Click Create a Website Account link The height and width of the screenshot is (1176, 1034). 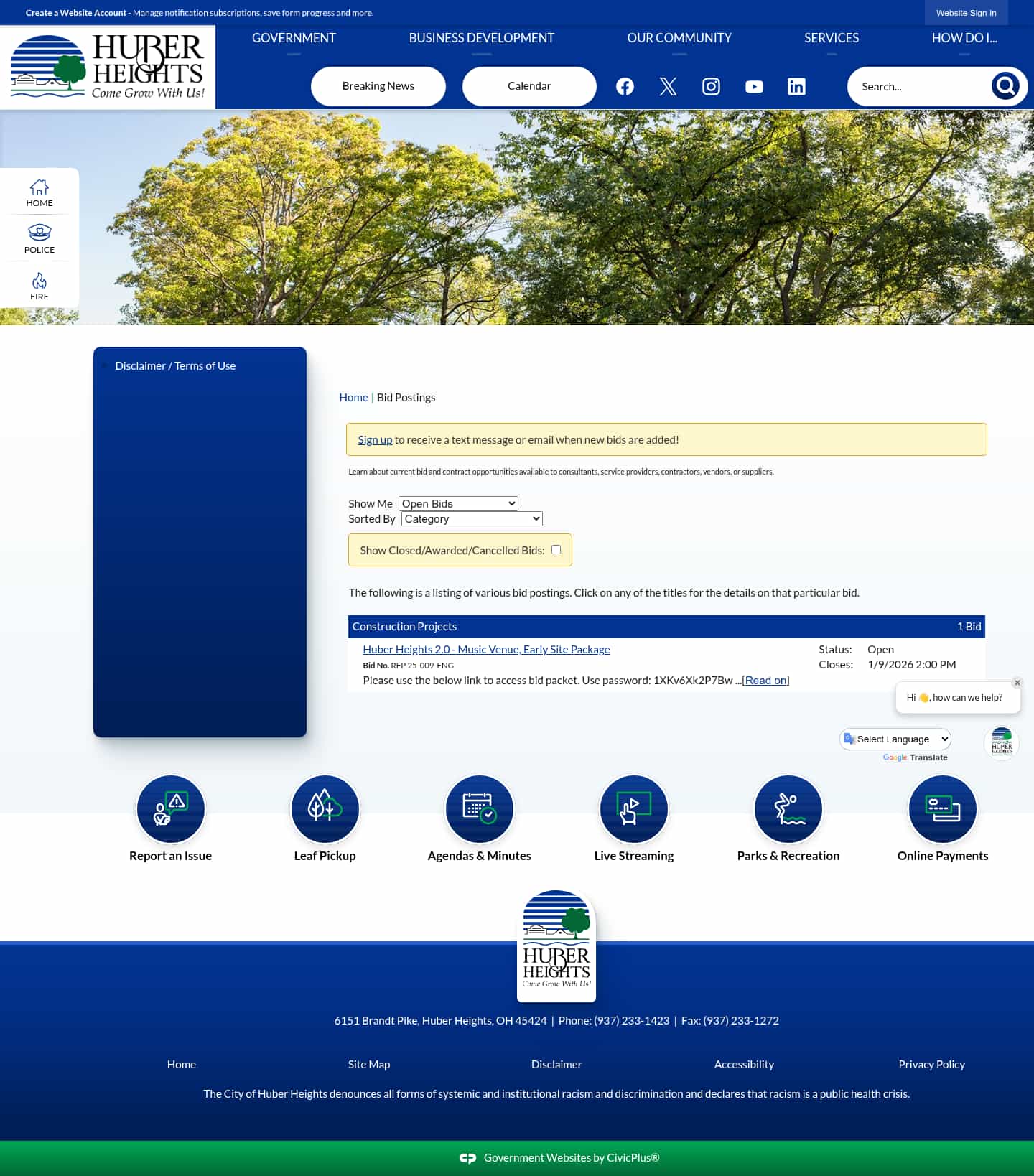pos(76,13)
